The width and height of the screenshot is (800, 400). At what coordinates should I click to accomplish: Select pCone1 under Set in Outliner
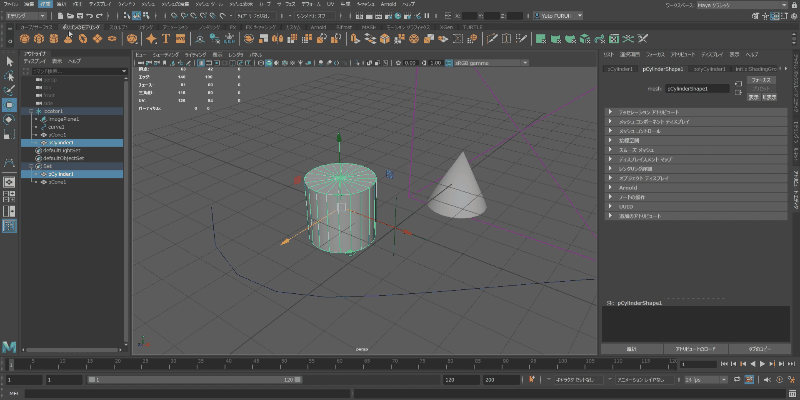[58, 182]
